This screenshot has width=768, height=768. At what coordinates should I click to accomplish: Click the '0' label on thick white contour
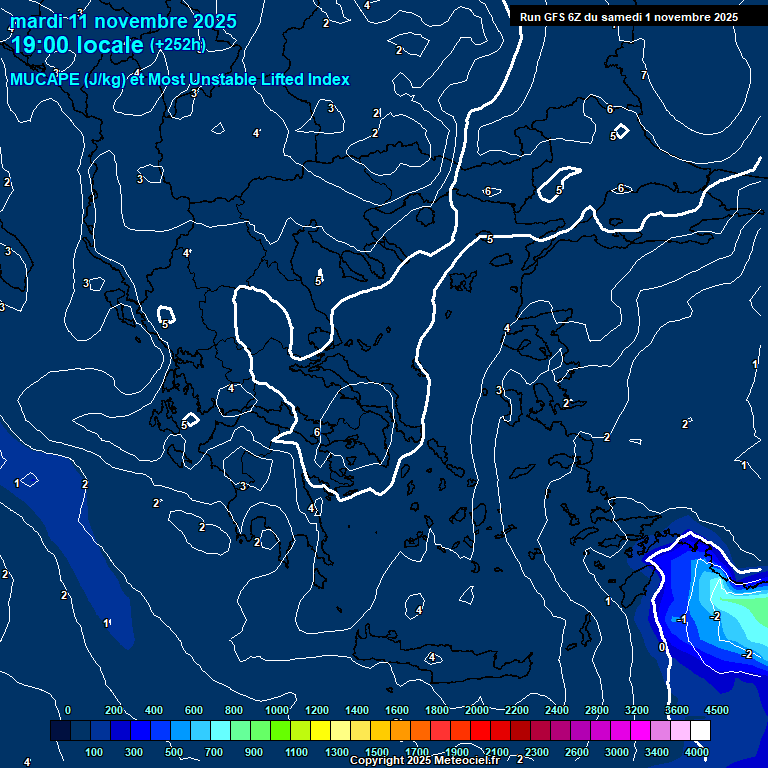click(662, 647)
